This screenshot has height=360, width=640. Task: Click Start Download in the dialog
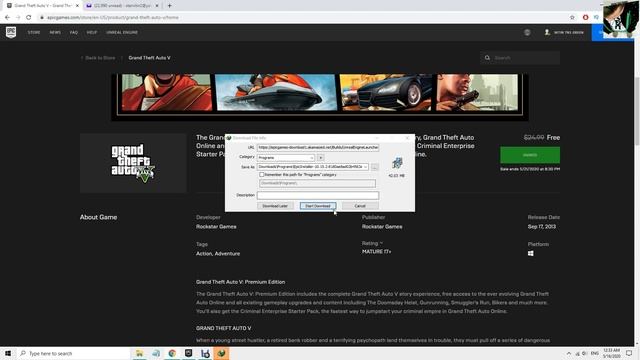coord(318,206)
